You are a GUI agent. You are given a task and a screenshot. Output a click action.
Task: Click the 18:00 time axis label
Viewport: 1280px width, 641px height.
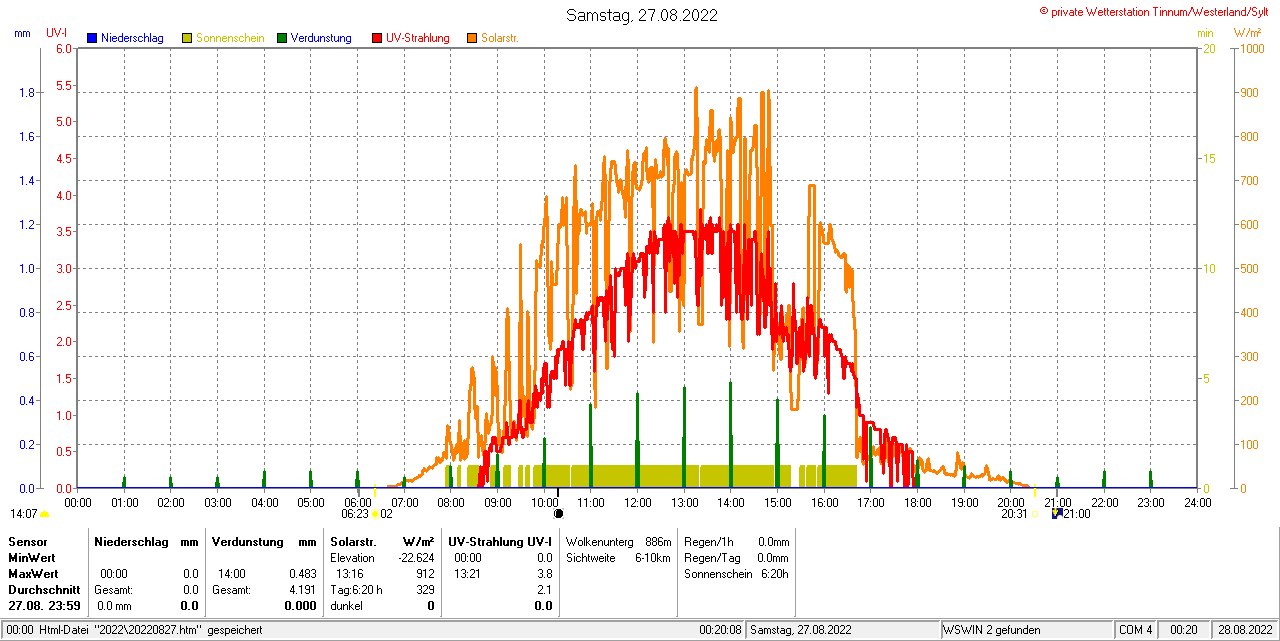pyautogui.click(x=917, y=502)
